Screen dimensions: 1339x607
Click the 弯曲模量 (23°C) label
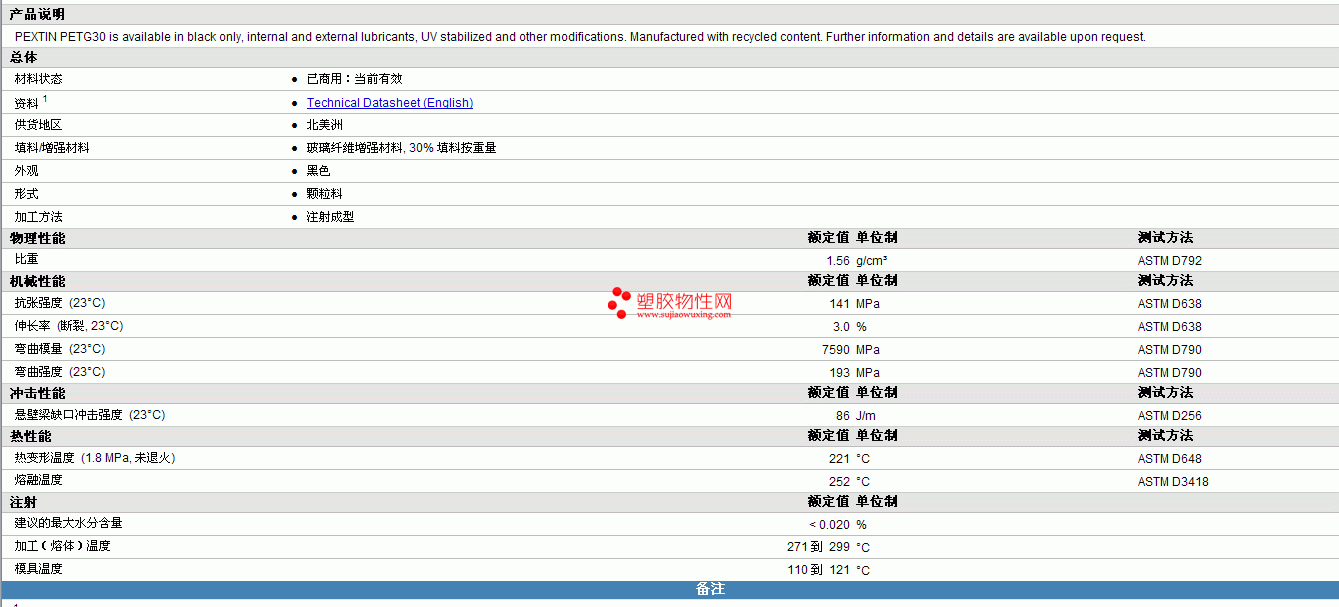59,349
